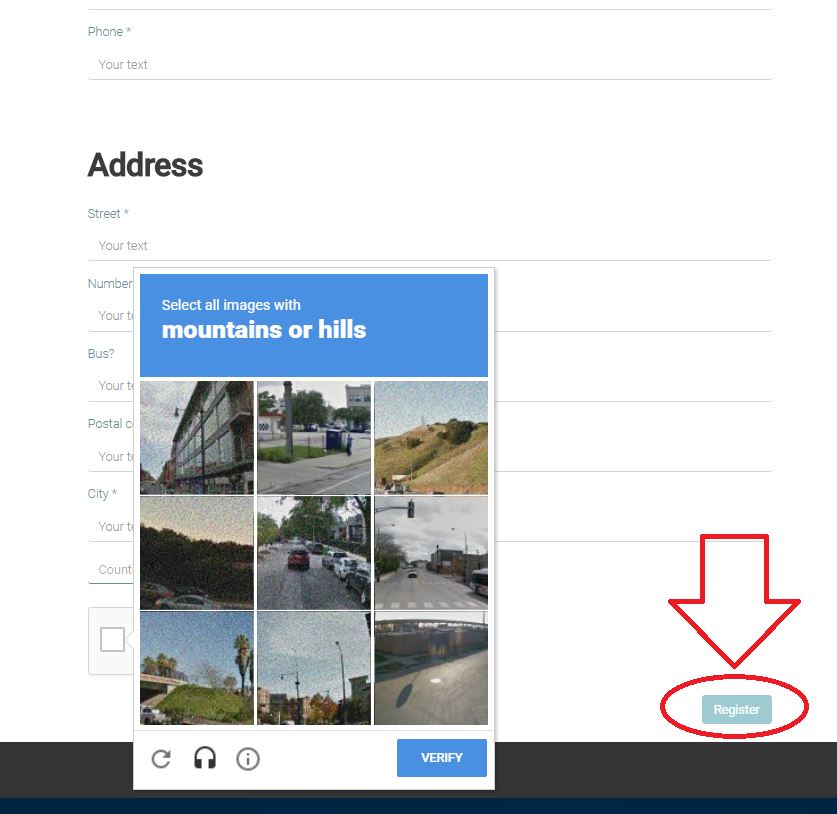Click the blue captcha instruction banner

pyautogui.click(x=314, y=325)
